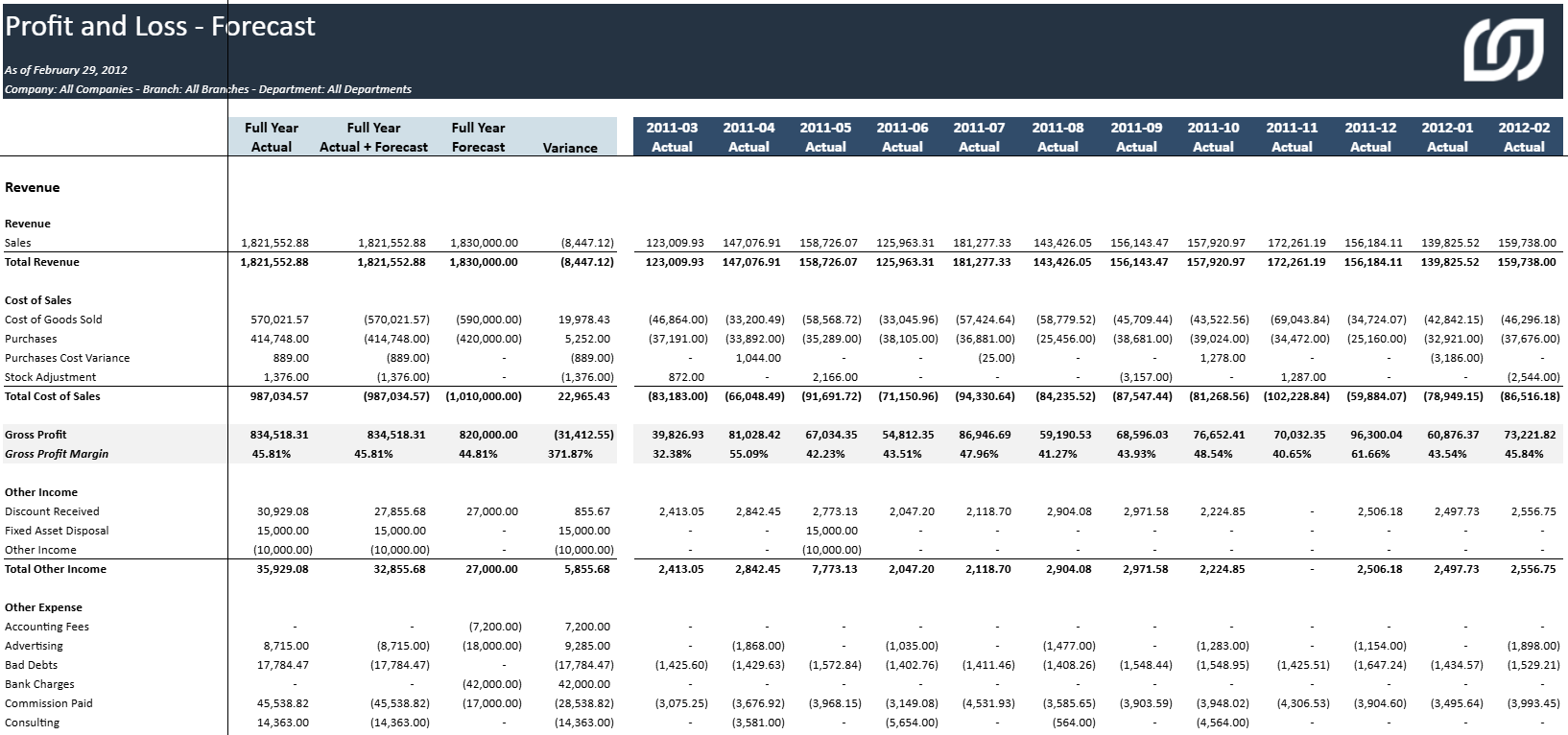Select the Cost of Goods Sold row label
The width and height of the screenshot is (1568, 735).
(54, 320)
